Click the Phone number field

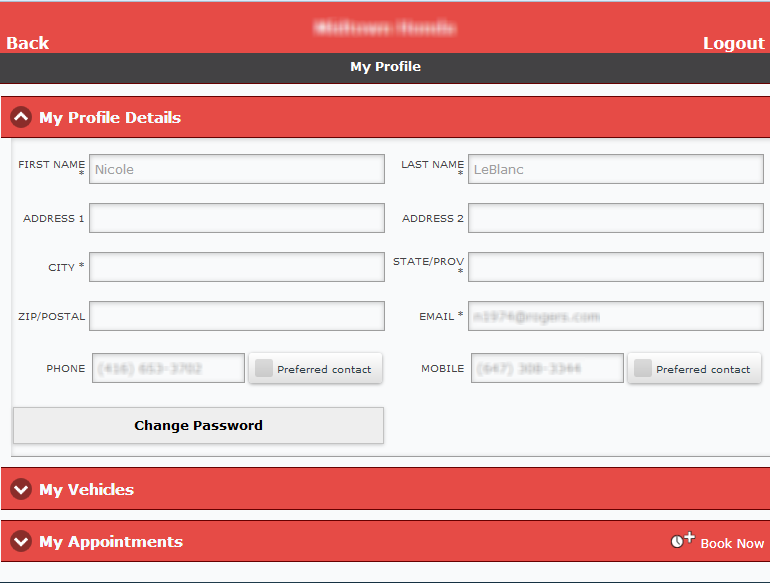click(168, 368)
